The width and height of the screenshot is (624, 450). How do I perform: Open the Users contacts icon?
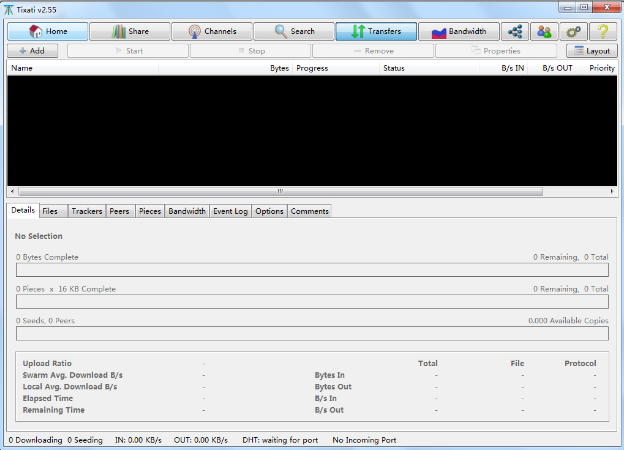544,31
